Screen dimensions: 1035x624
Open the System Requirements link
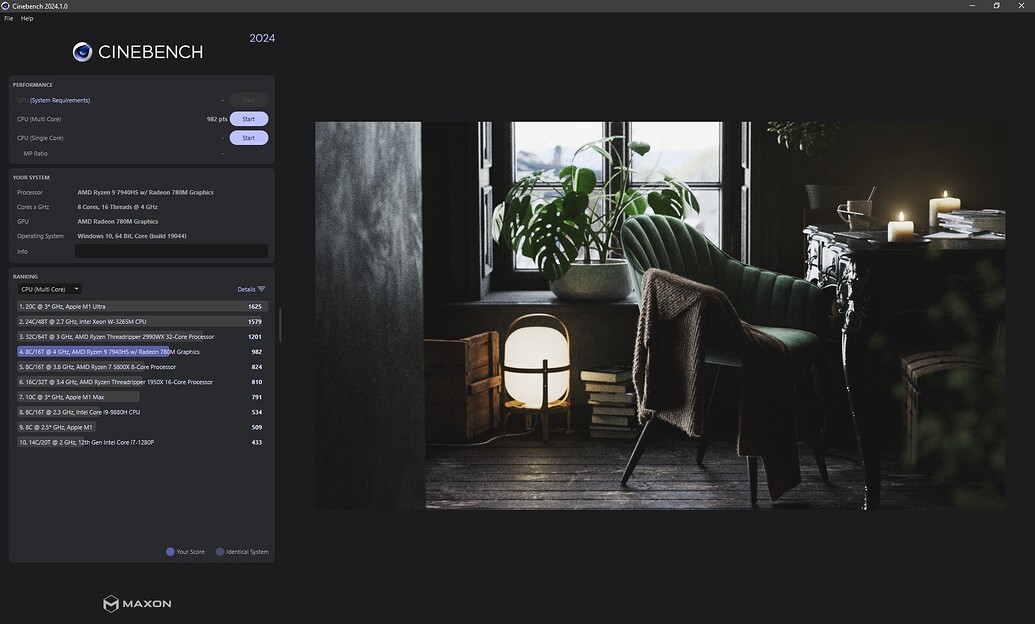point(60,100)
